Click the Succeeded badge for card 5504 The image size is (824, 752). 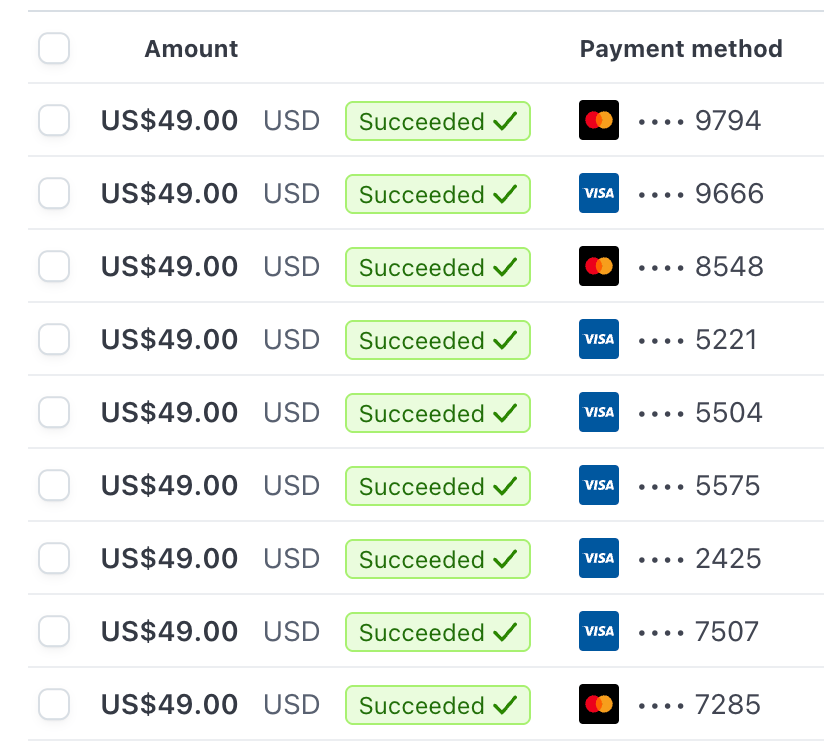[x=438, y=413]
